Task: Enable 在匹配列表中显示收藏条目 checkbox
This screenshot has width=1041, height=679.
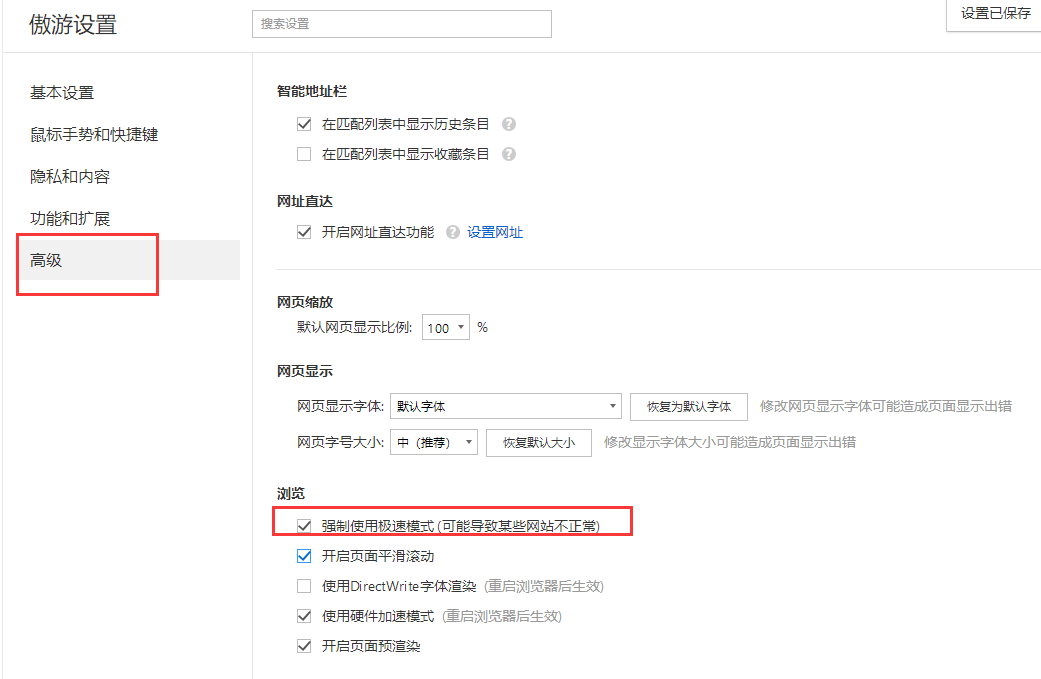Action: pyautogui.click(x=305, y=155)
